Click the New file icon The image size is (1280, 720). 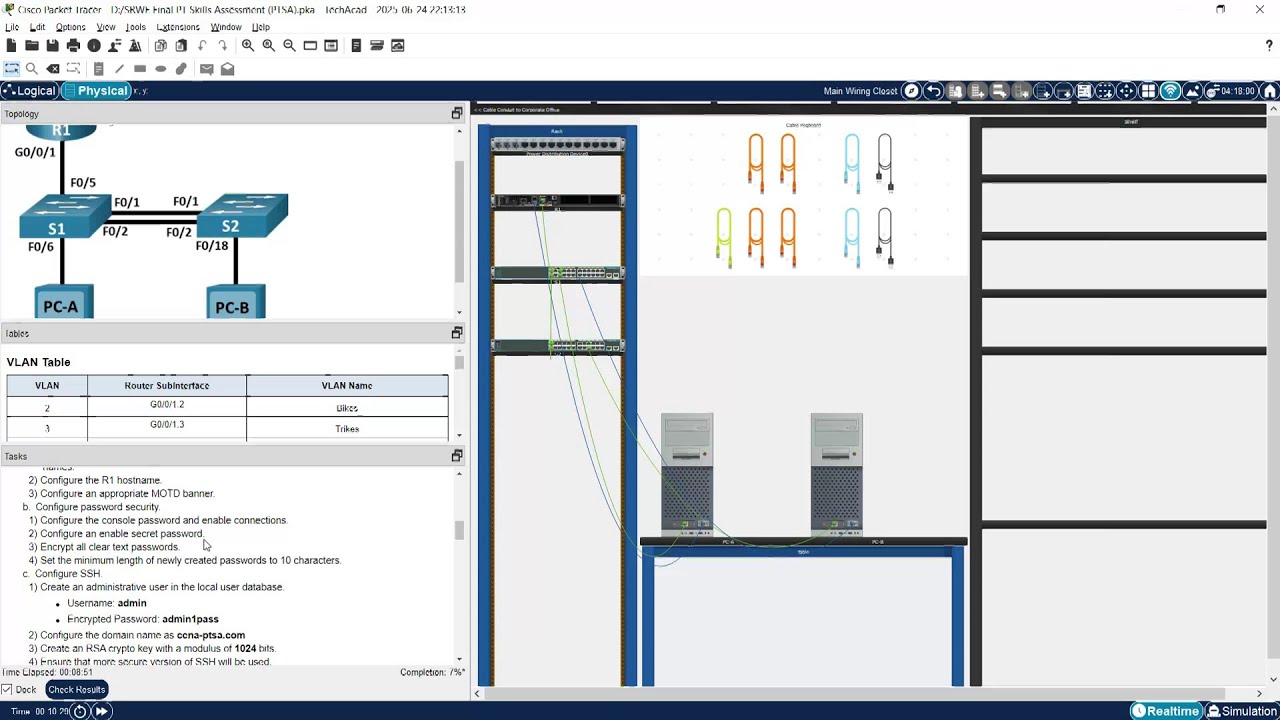[11, 45]
